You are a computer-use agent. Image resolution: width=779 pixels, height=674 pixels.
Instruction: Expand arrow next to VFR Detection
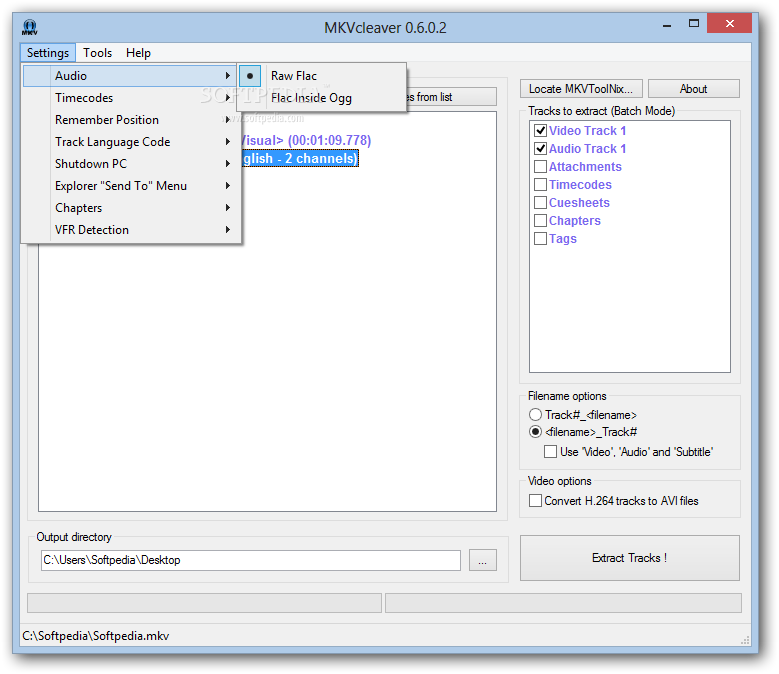pos(228,229)
